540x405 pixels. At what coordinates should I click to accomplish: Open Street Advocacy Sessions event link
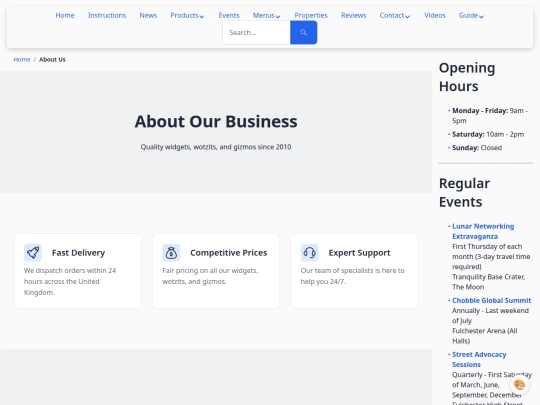(479, 360)
